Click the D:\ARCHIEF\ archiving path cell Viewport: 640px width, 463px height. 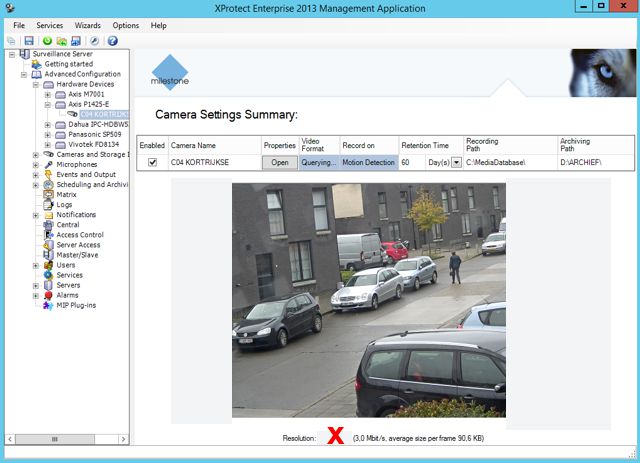tap(596, 162)
